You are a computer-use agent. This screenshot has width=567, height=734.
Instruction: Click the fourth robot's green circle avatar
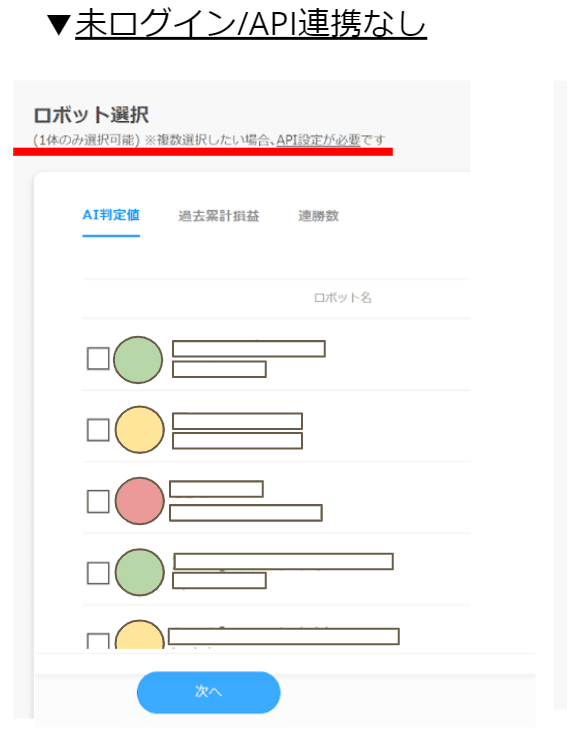coord(140,572)
